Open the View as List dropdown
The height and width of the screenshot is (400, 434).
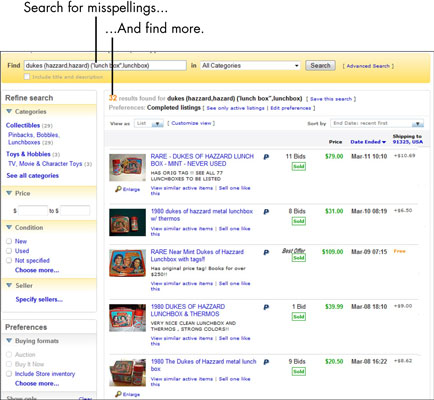click(x=149, y=123)
